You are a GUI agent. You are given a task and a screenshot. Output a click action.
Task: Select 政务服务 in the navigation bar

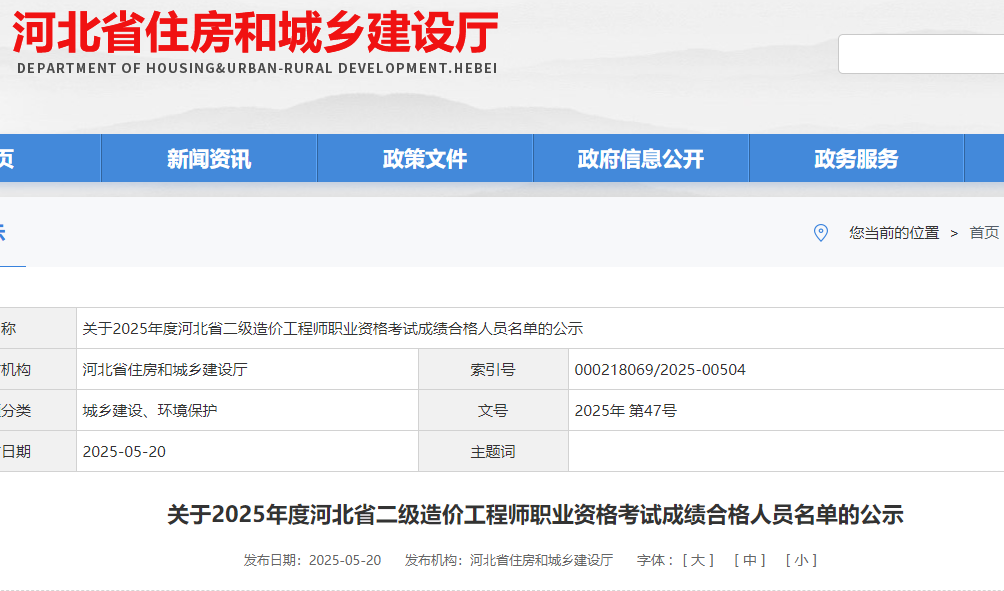856,159
